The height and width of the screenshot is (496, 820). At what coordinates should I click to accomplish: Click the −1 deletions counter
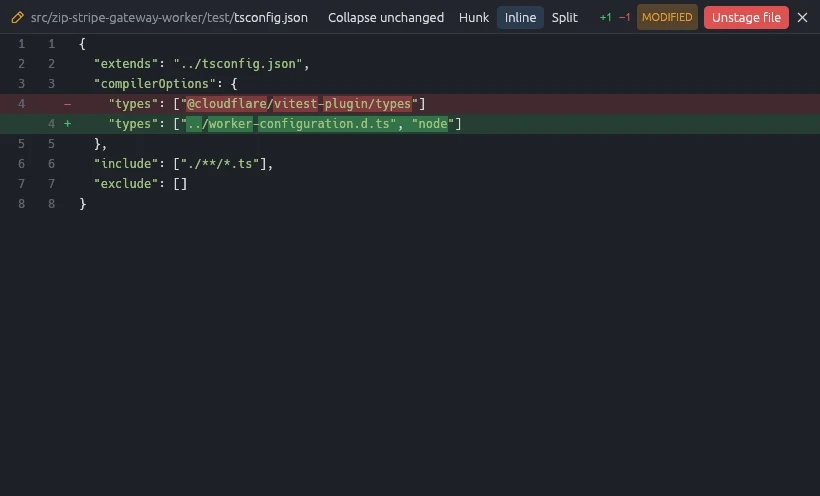click(624, 17)
